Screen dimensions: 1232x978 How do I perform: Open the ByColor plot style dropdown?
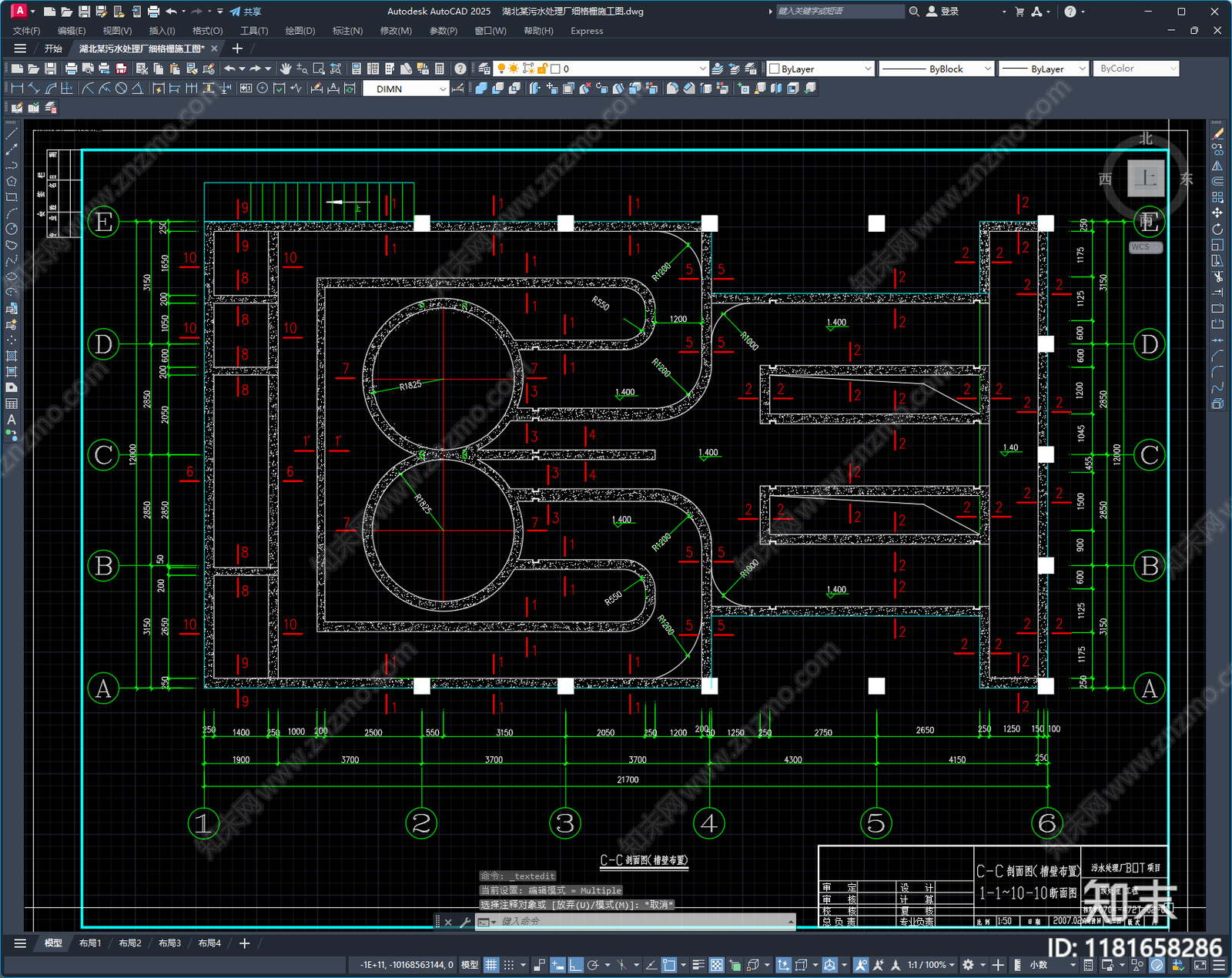point(1137,69)
